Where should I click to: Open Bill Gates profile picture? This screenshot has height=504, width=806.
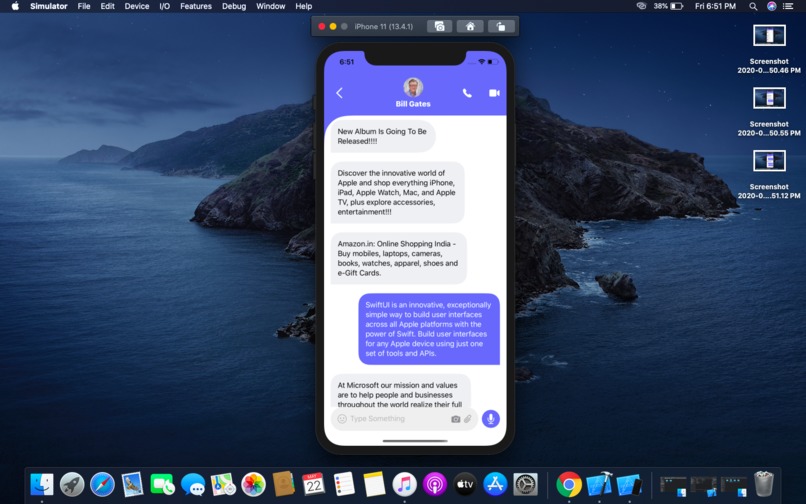(x=413, y=87)
